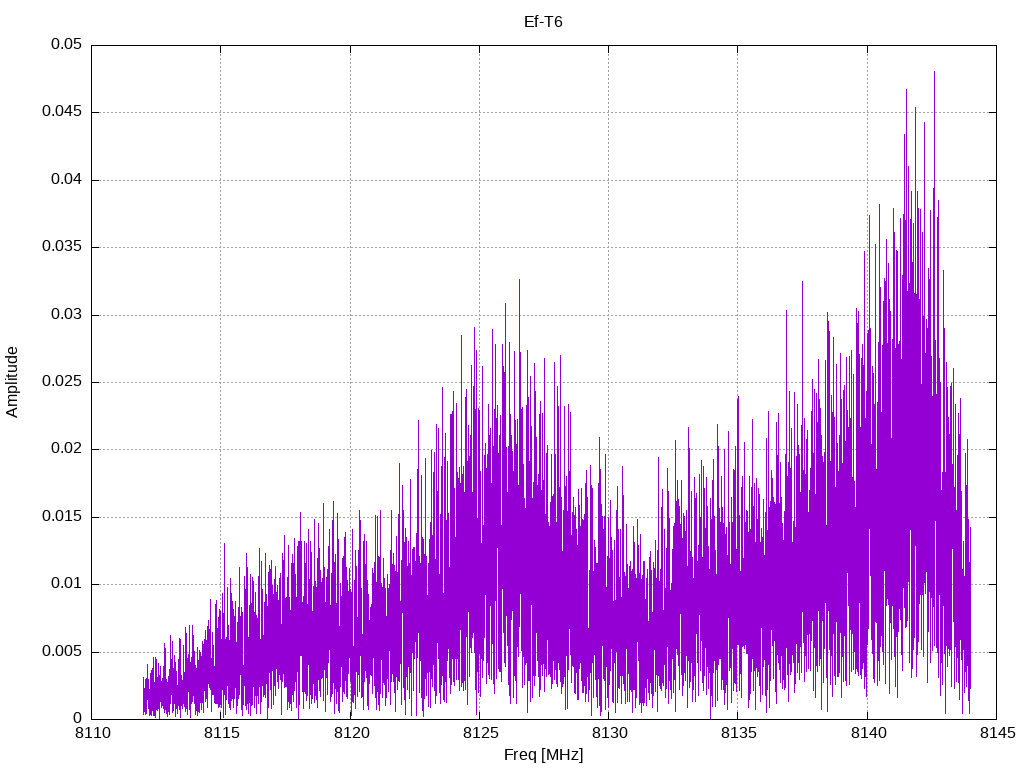Viewport: 1024px width, 768px height.
Task: Click the plot title Ef-T6
Action: (x=543, y=22)
